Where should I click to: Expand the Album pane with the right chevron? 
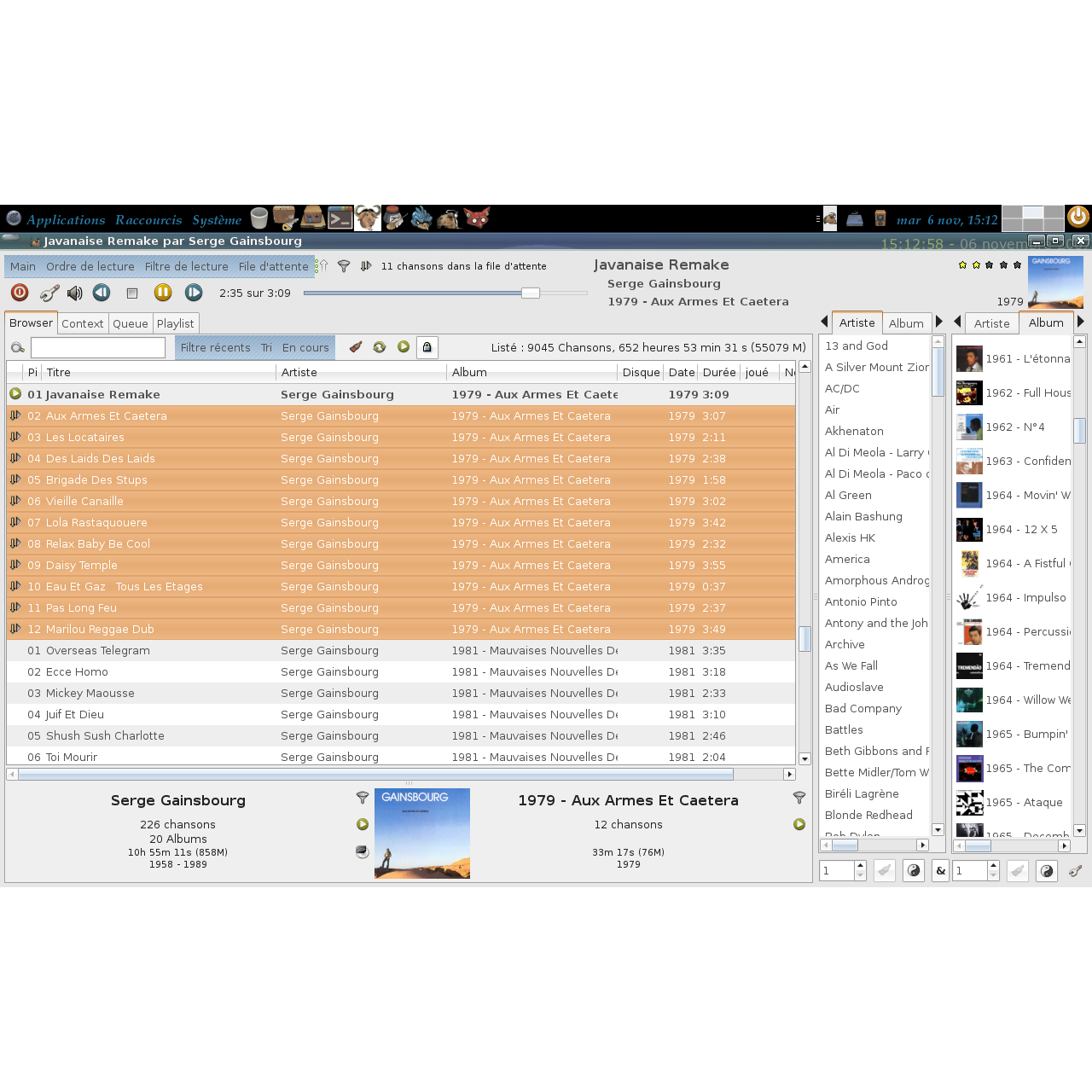(1081, 322)
